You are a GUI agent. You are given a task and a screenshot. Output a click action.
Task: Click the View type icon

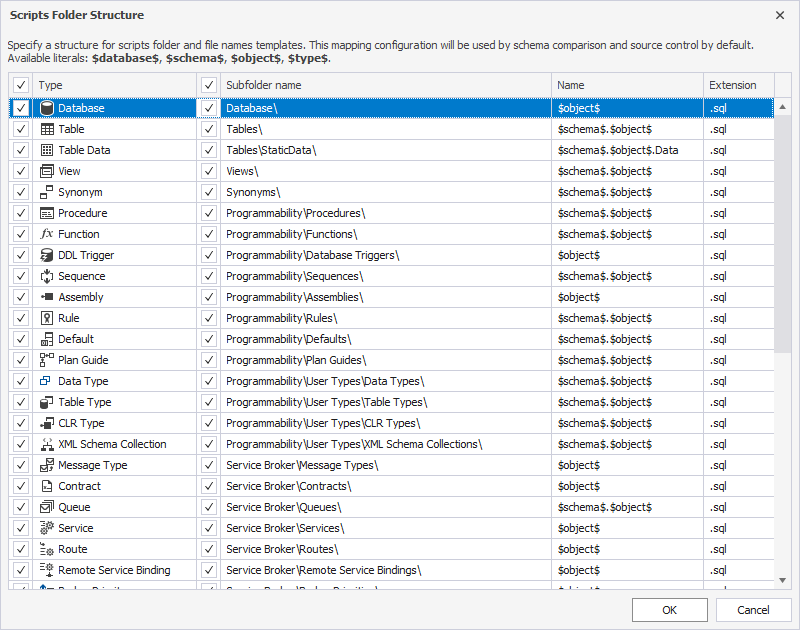pos(46,171)
